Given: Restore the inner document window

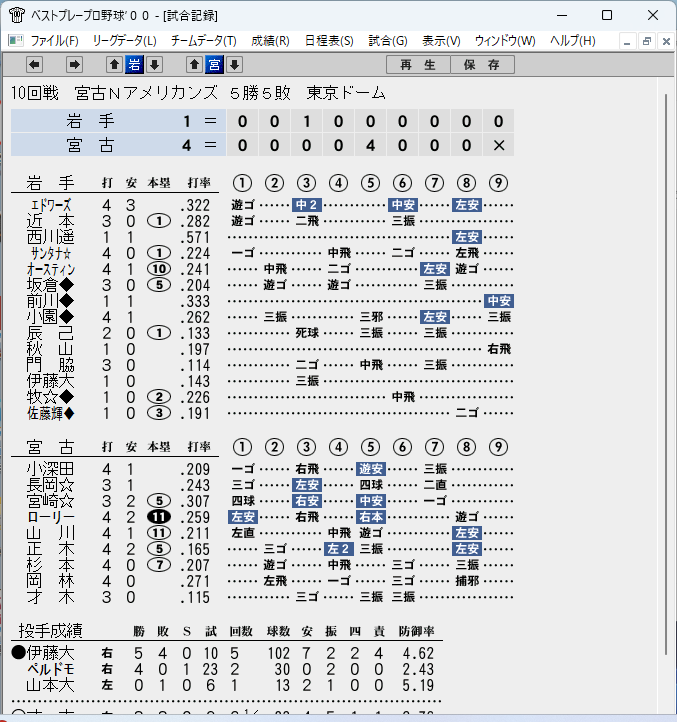Looking at the screenshot, I should coord(647,41).
